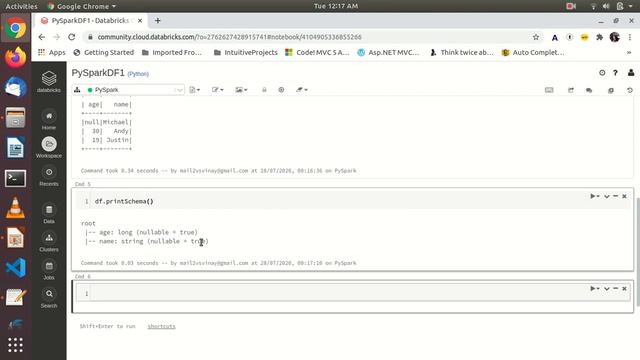Open the help question mark icon
This screenshot has width=640, height=360.
click(x=615, y=73)
